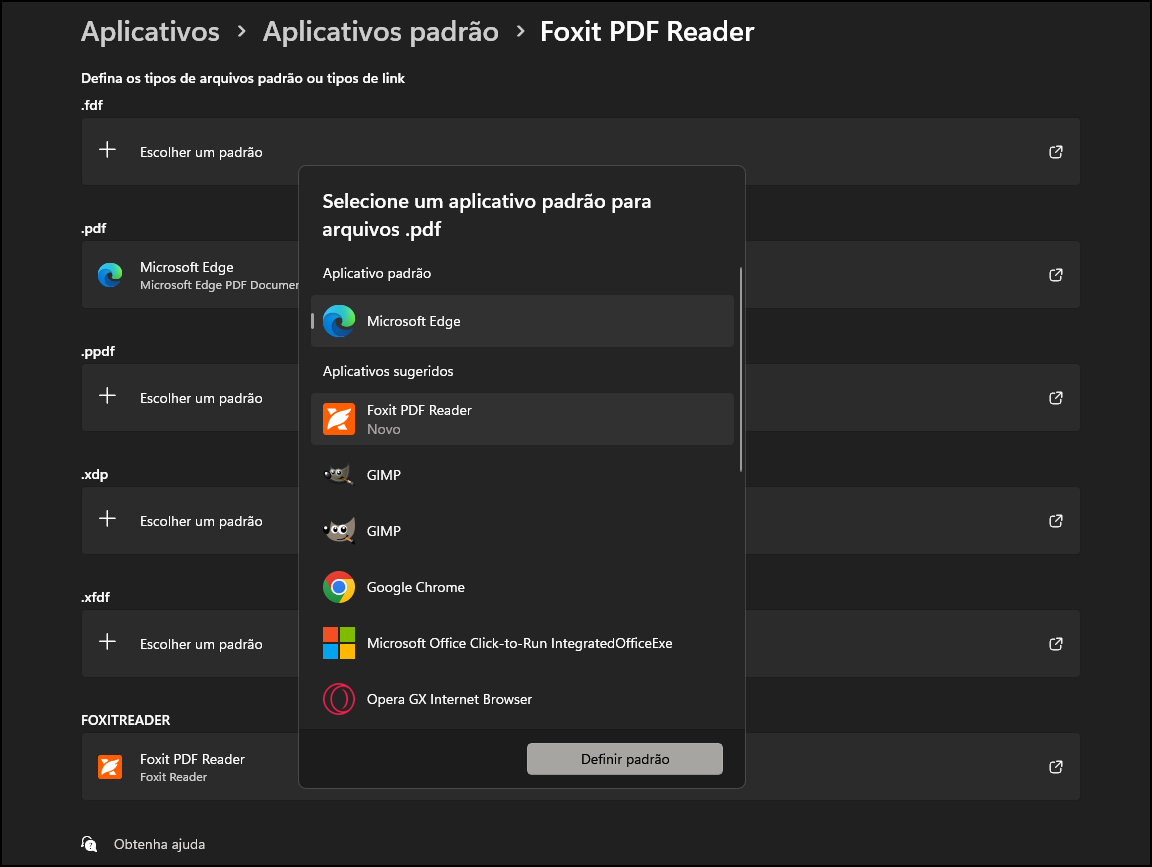Open Foxit PDF Reader FOXITREADER association row
The width and height of the screenshot is (1152, 867).
[190, 767]
